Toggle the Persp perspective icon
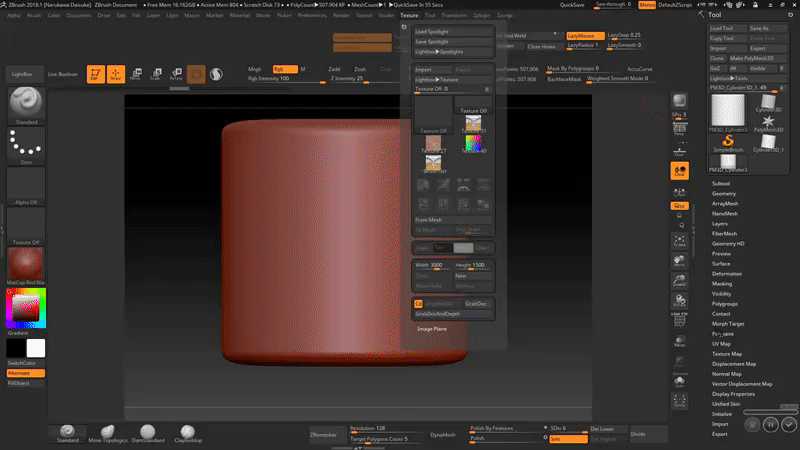800x450 pixels. pyautogui.click(x=679, y=129)
